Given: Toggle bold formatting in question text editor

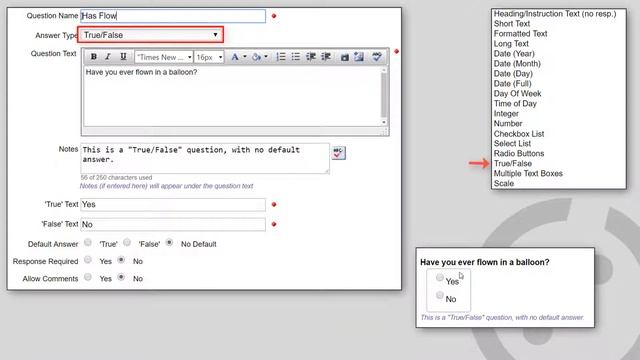Looking at the screenshot, I should point(93,57).
